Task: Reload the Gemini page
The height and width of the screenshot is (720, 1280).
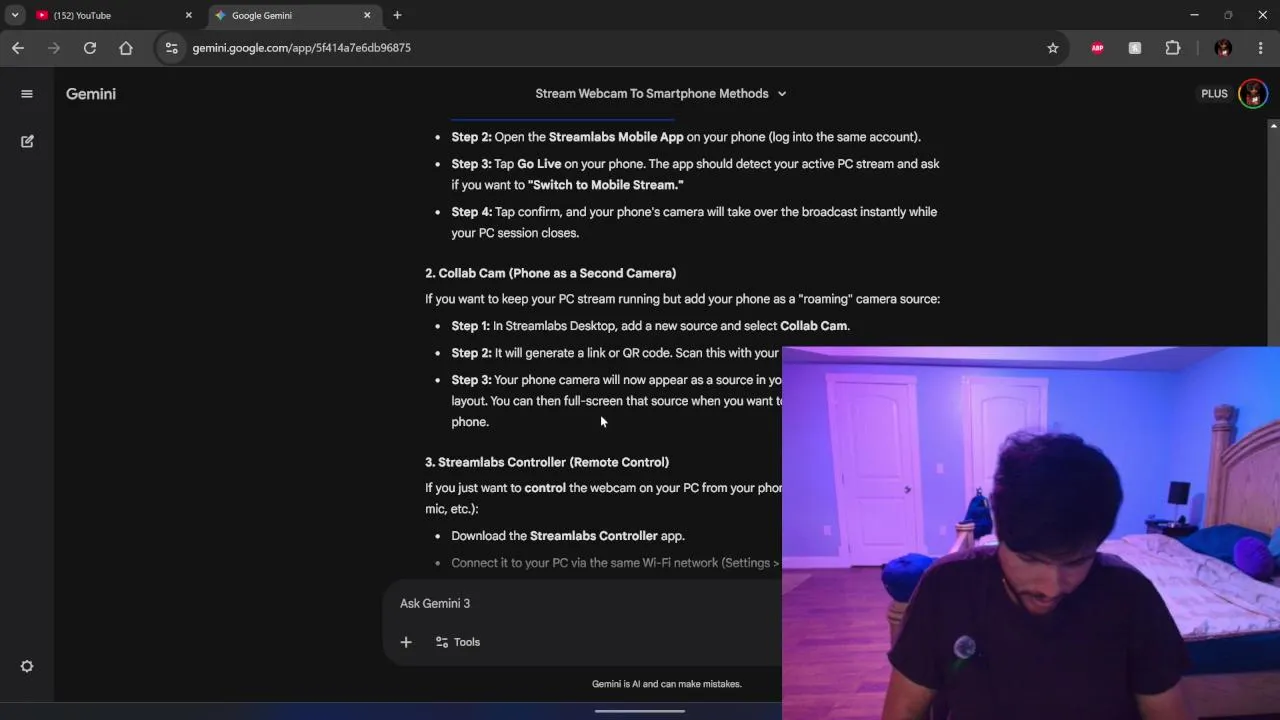Action: tap(90, 48)
